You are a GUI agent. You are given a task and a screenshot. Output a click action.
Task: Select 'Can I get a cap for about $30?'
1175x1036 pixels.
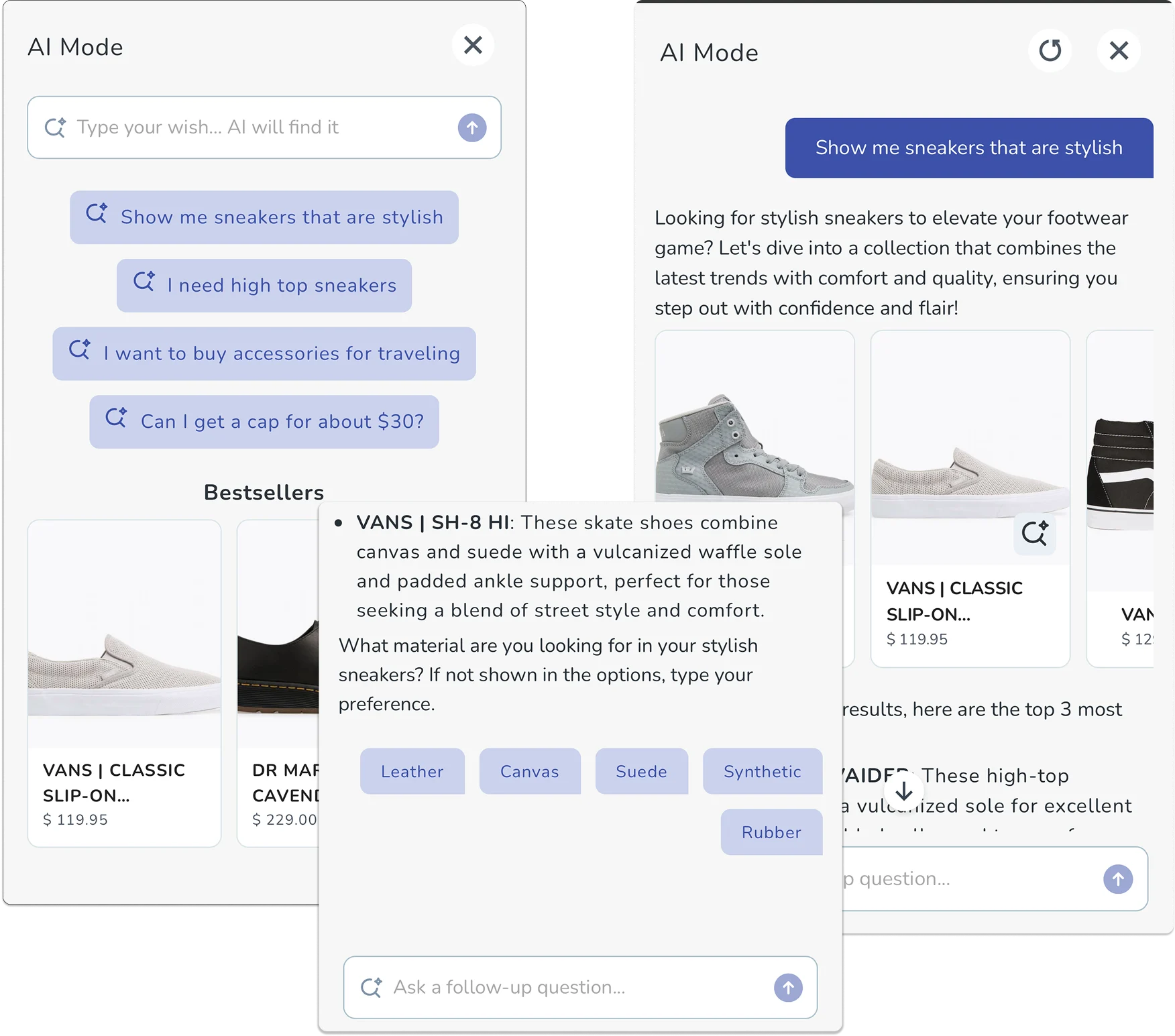(x=264, y=422)
